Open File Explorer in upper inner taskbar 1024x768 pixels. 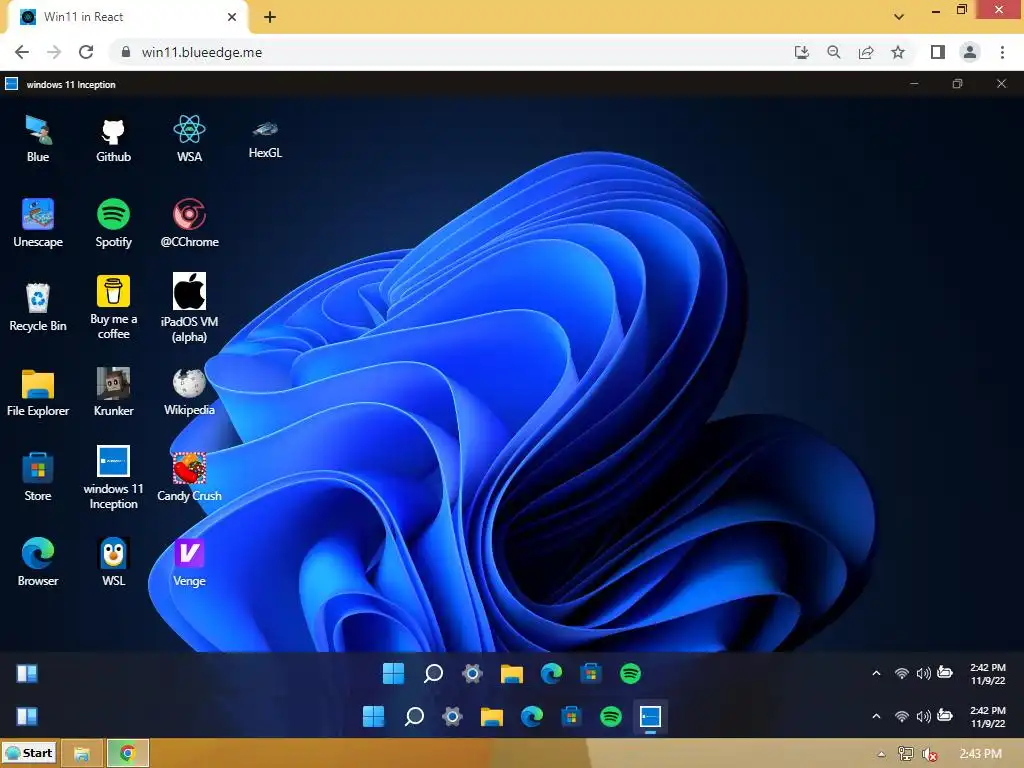(511, 673)
